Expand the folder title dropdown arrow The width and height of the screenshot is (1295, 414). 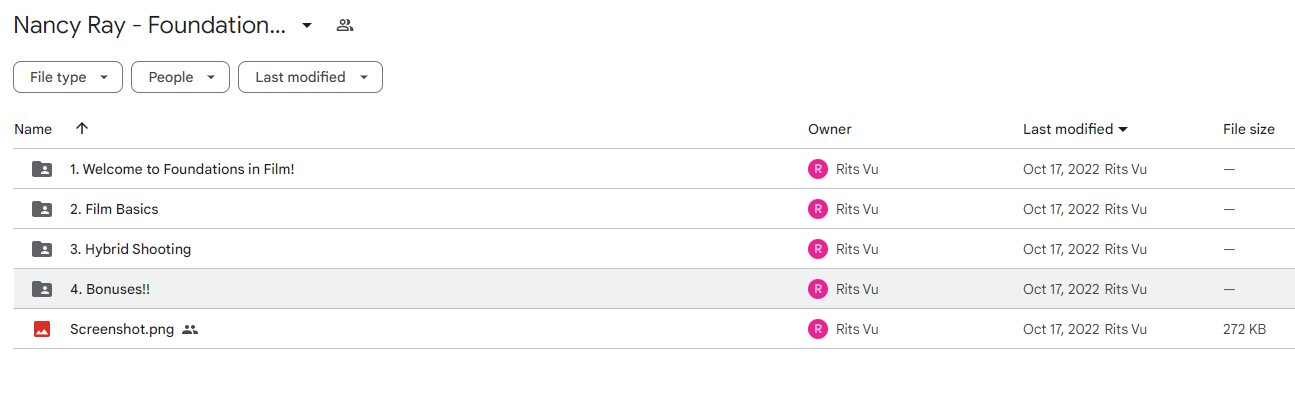point(307,25)
